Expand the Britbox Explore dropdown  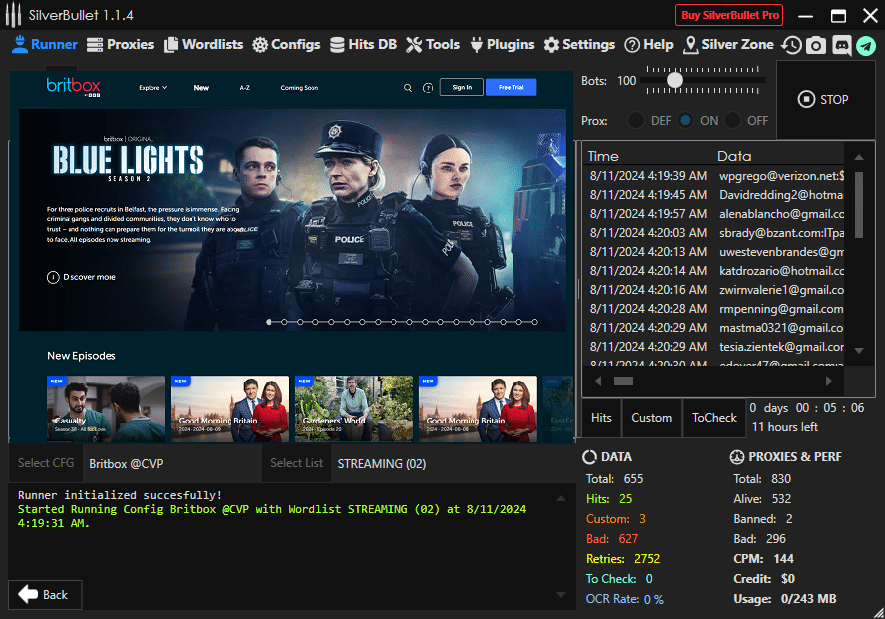tap(153, 88)
